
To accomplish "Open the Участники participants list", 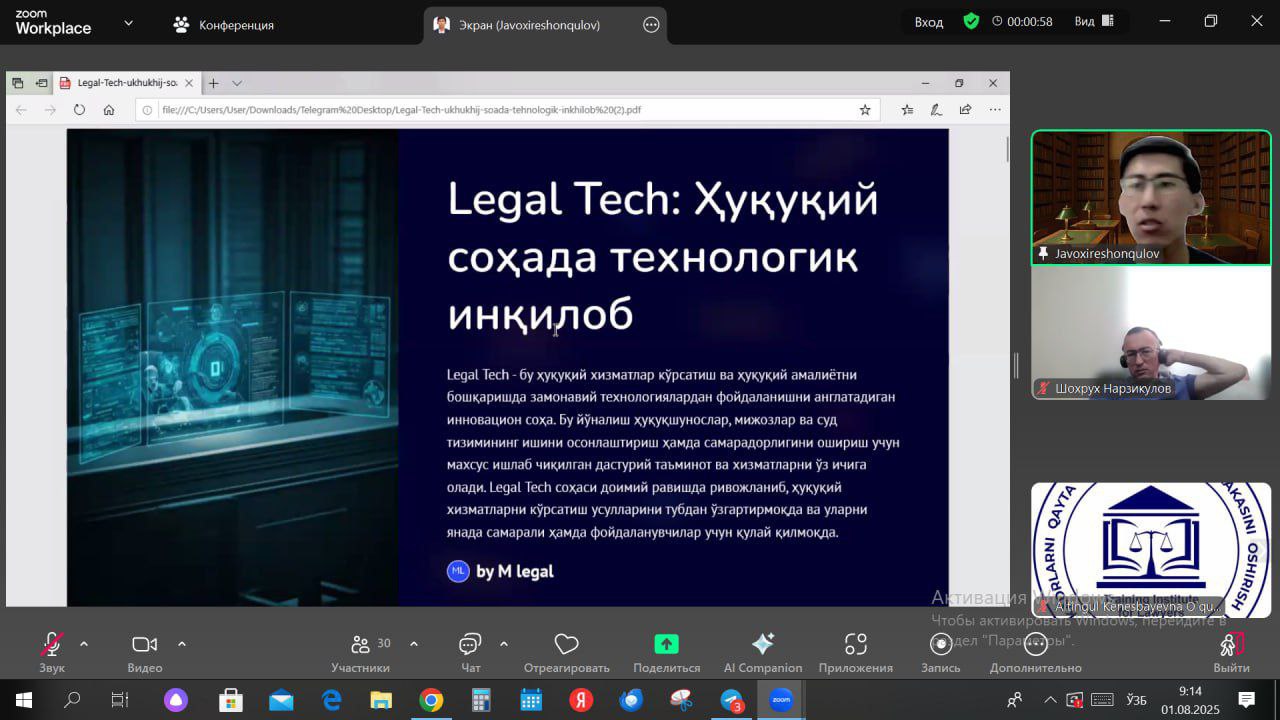I will pyautogui.click(x=361, y=645).
